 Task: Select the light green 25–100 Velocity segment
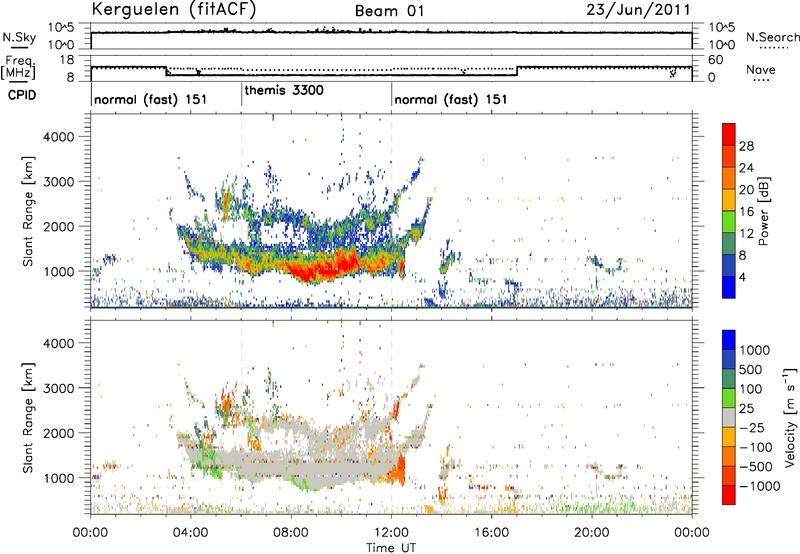(x=729, y=398)
